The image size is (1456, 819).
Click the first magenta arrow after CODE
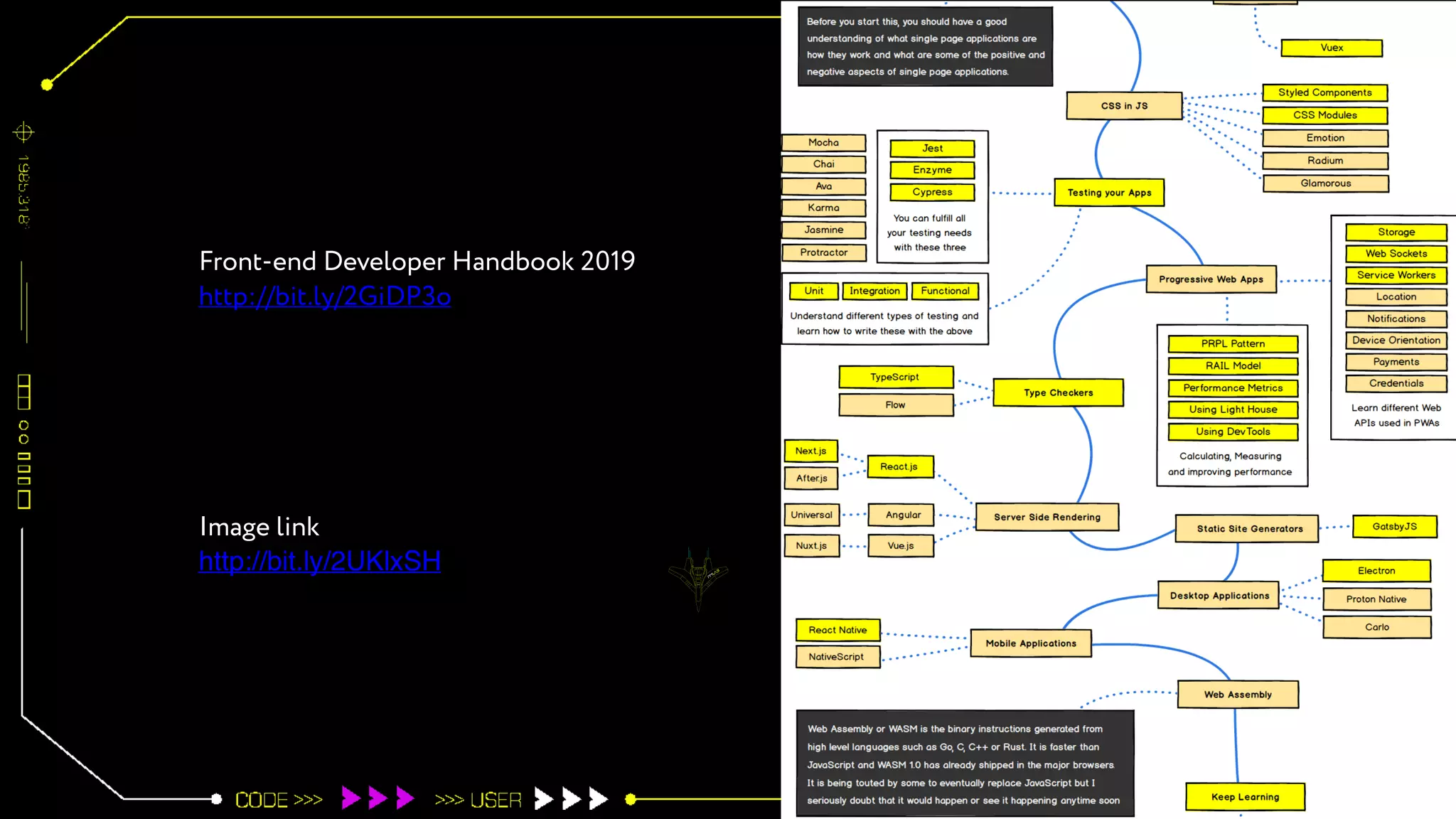pos(350,798)
